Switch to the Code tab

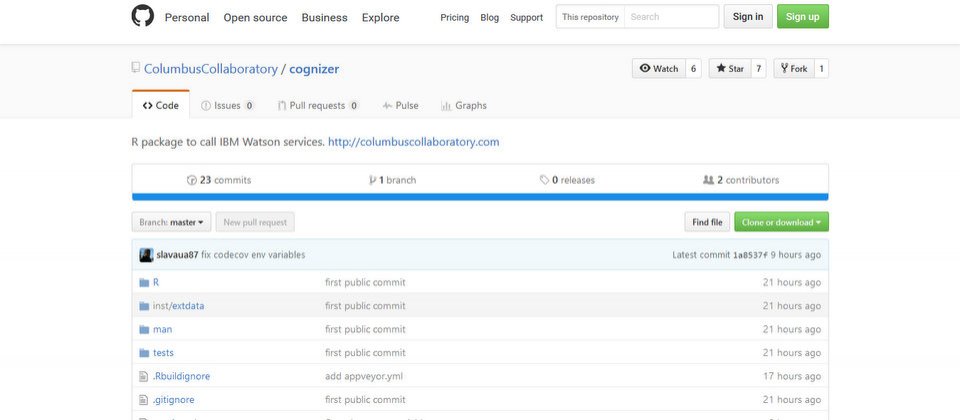click(161, 105)
